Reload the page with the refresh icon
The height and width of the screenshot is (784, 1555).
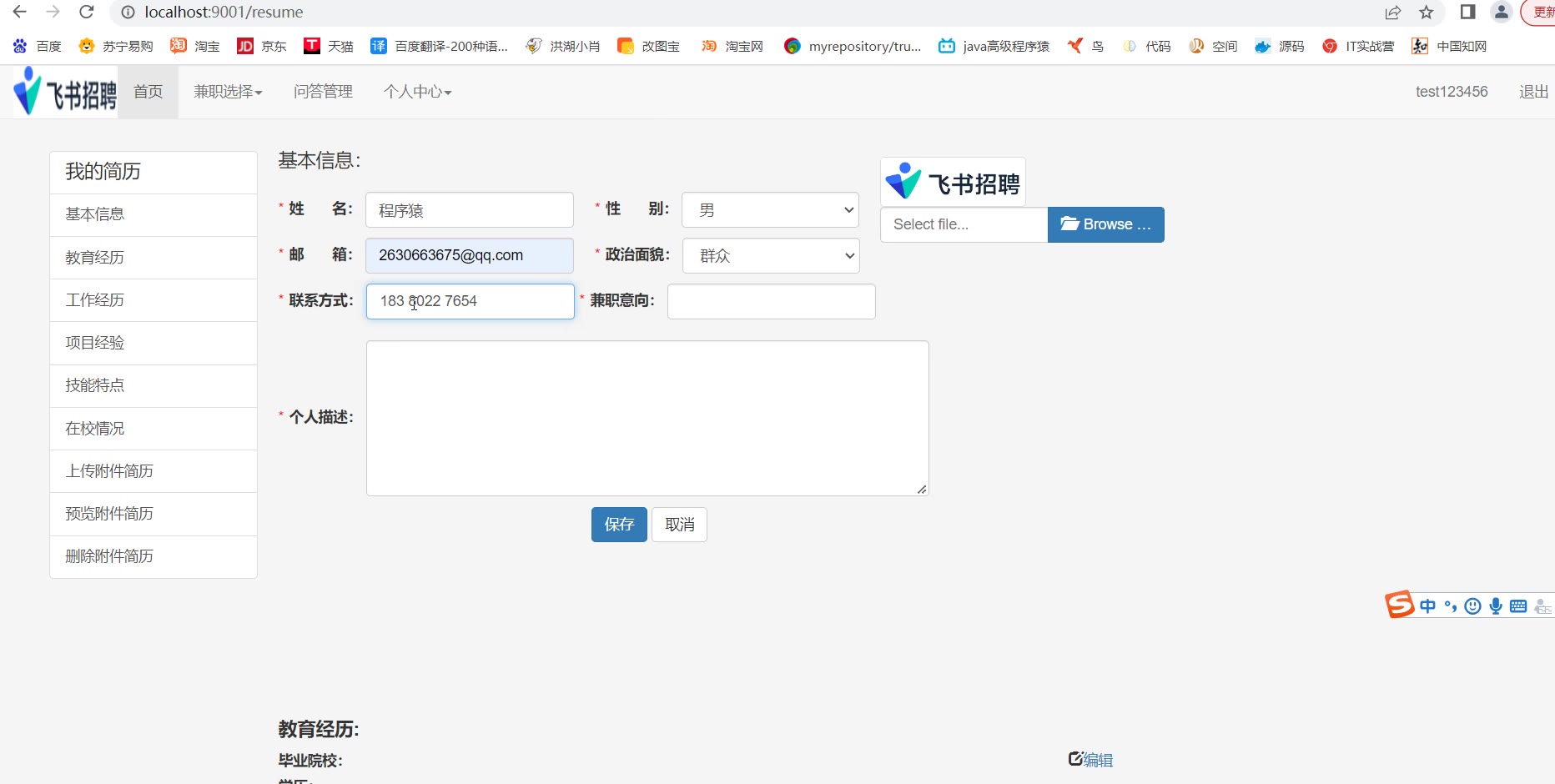click(x=86, y=12)
